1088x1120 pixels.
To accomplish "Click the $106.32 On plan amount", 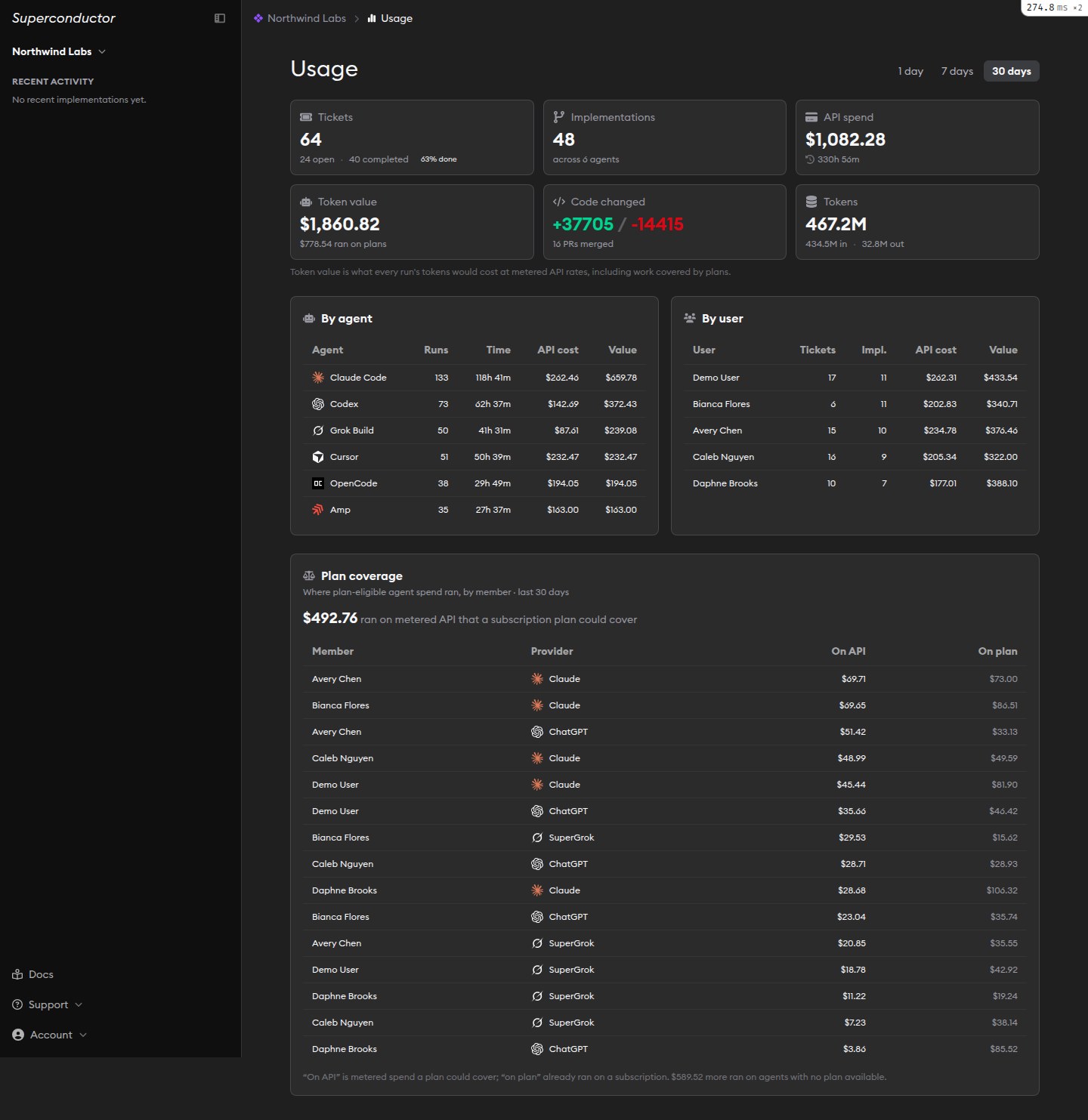I will click(x=1002, y=890).
